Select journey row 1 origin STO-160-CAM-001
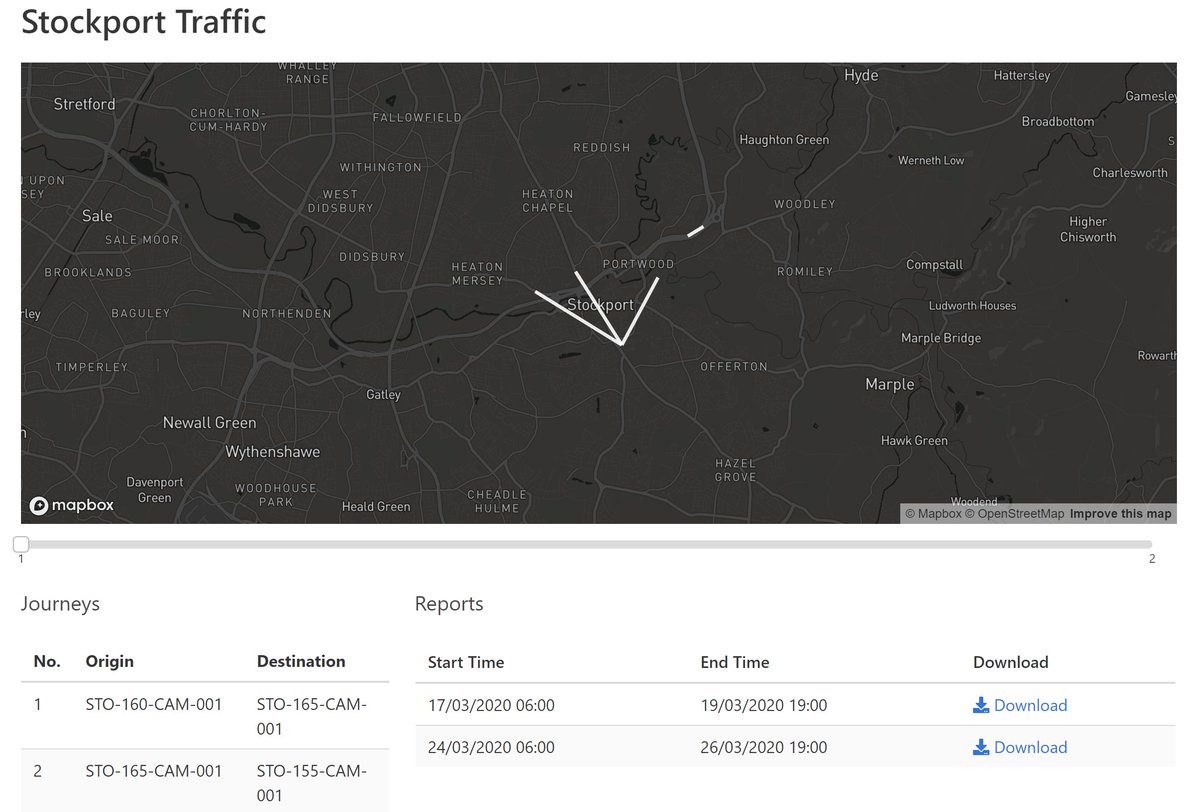 (x=154, y=704)
